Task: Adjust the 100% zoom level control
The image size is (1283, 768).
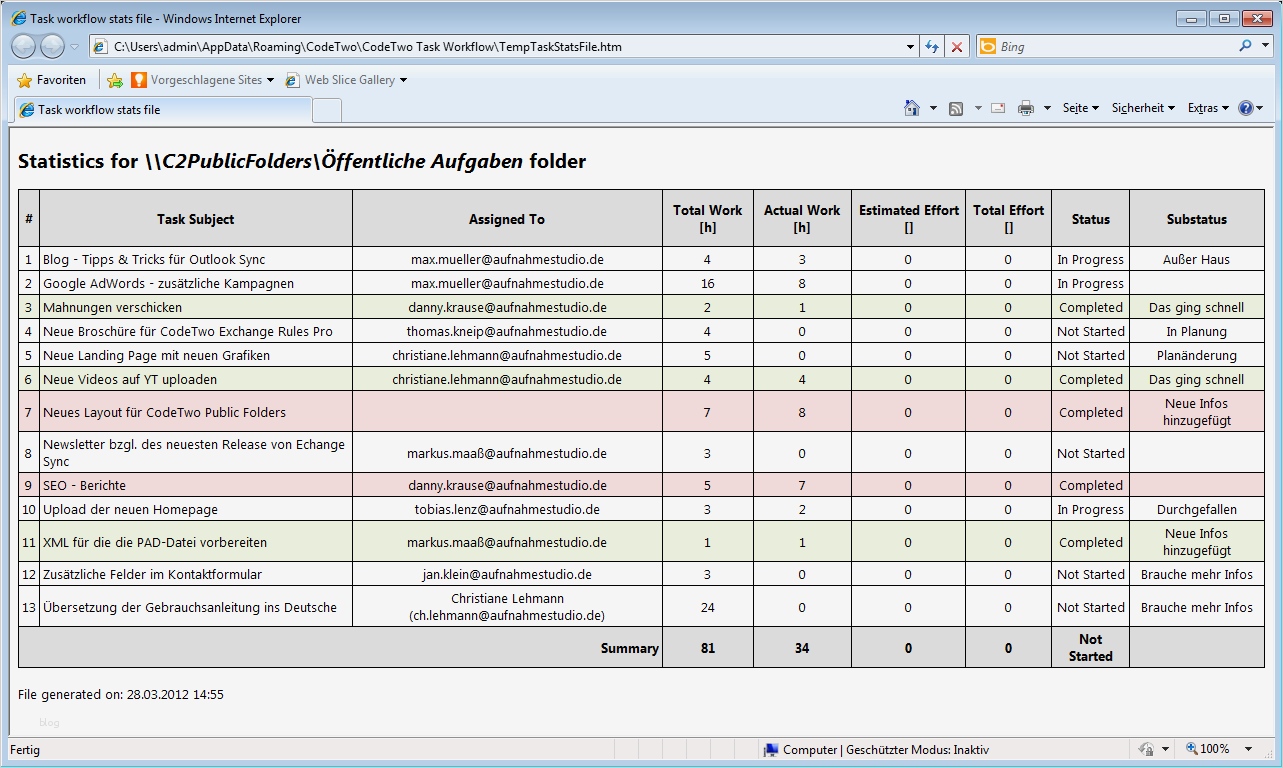Action: (1215, 750)
